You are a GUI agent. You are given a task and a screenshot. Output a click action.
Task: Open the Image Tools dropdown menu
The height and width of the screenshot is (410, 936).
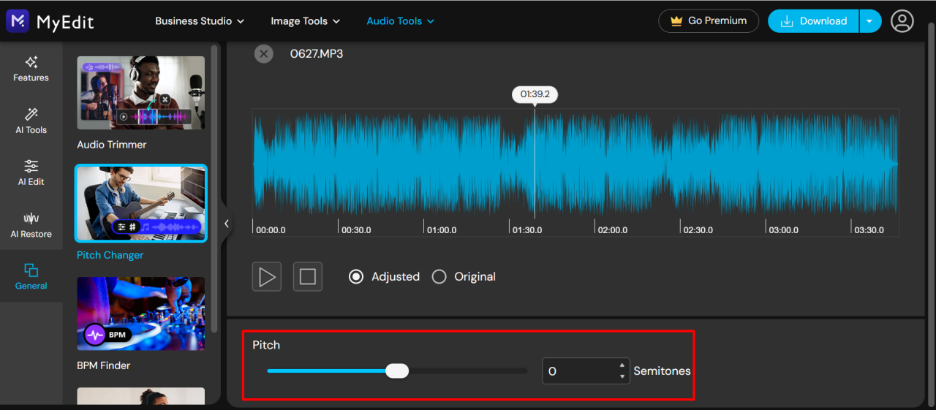point(305,21)
